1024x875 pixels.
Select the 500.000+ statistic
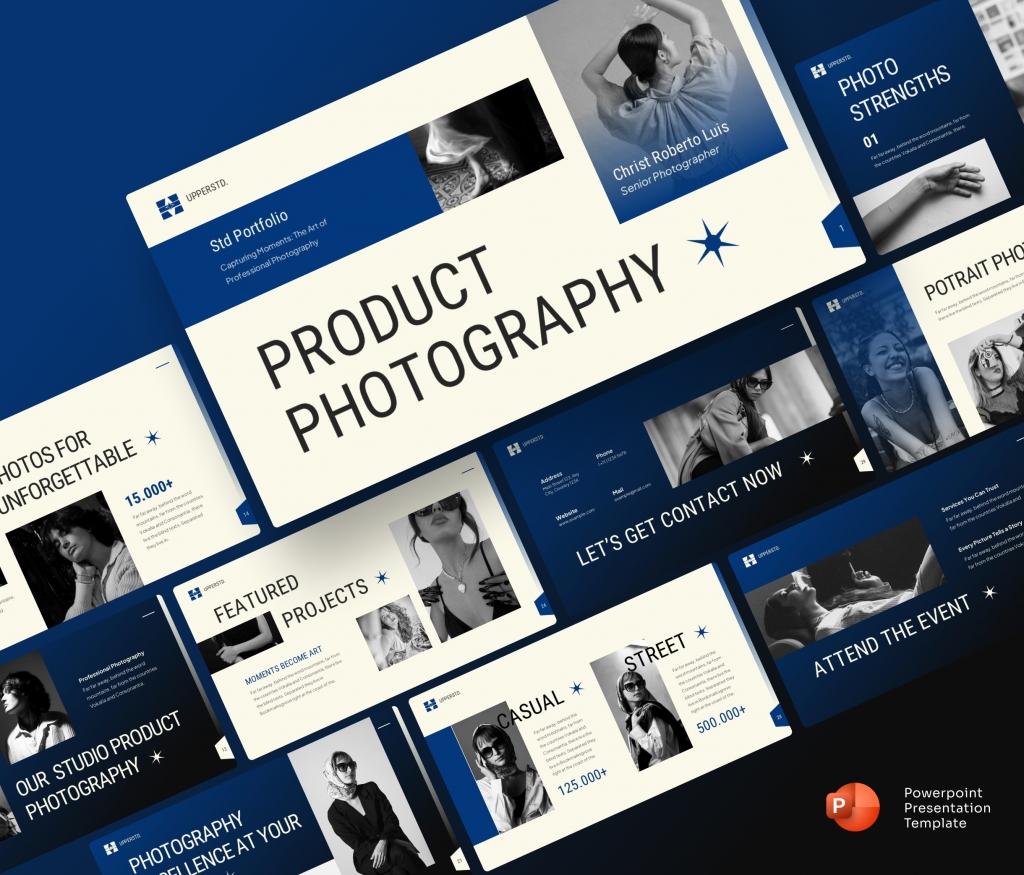pyautogui.click(x=721, y=720)
